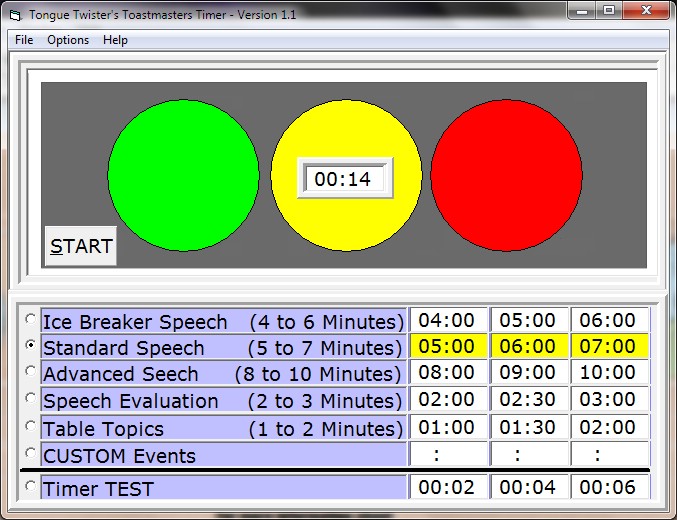This screenshot has width=677, height=520.
Task: Choose the Advanced Speech radio option
Action: 31,372
